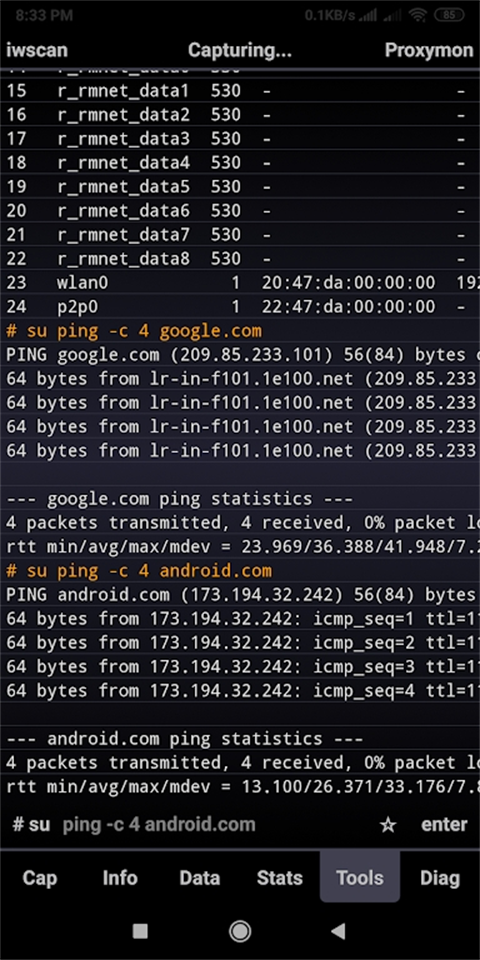
Task: Open the Info tab
Action: pos(120,878)
